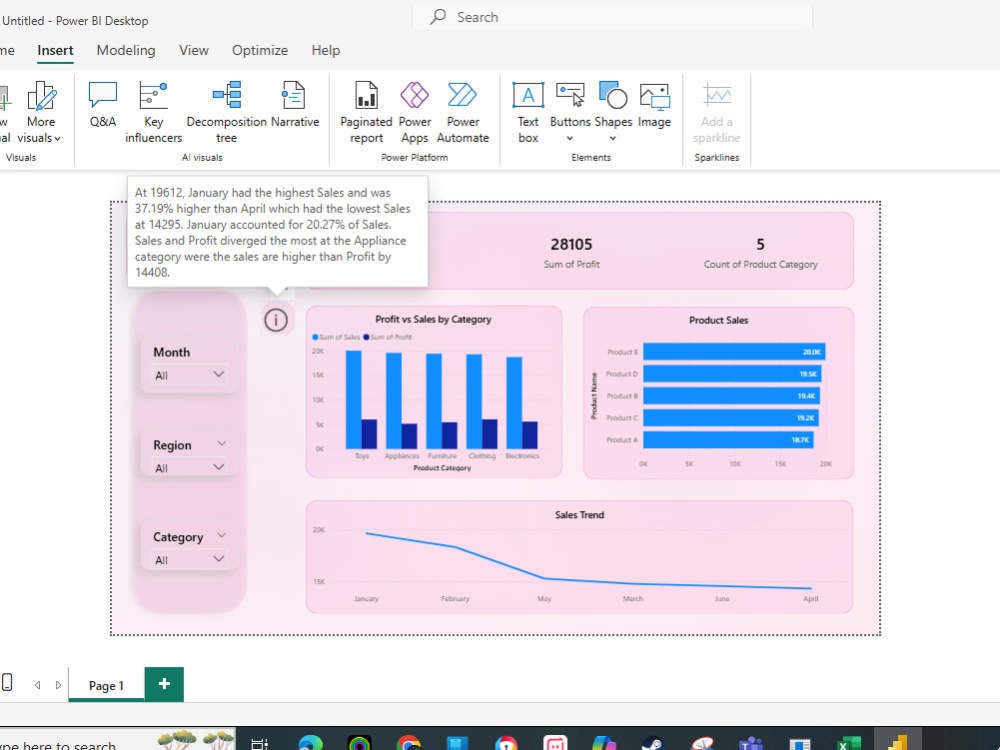Open the View ribbon tab
Image resolution: width=1000 pixels, height=750 pixels.
tap(194, 50)
